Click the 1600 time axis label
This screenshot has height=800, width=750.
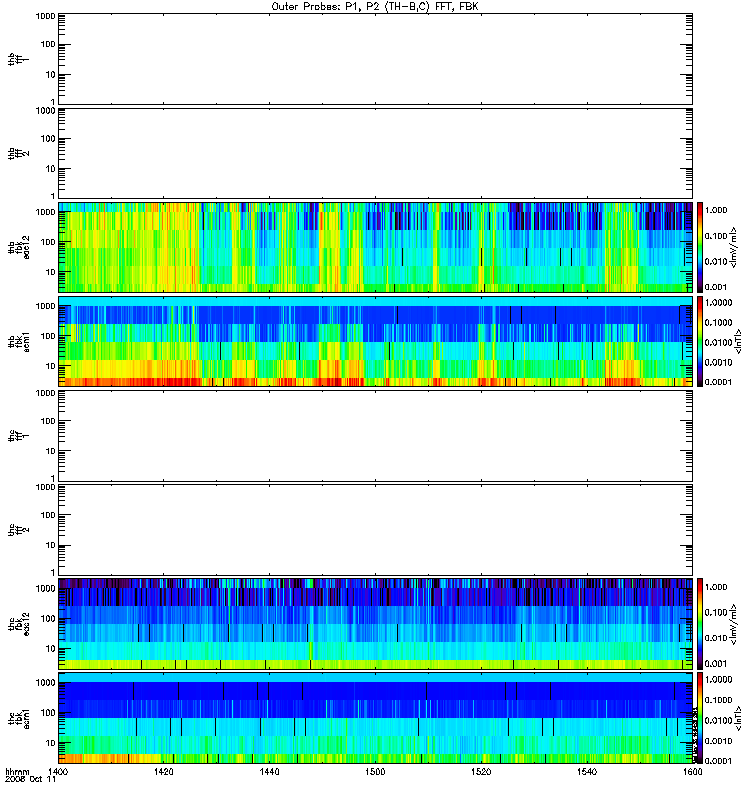point(692,771)
